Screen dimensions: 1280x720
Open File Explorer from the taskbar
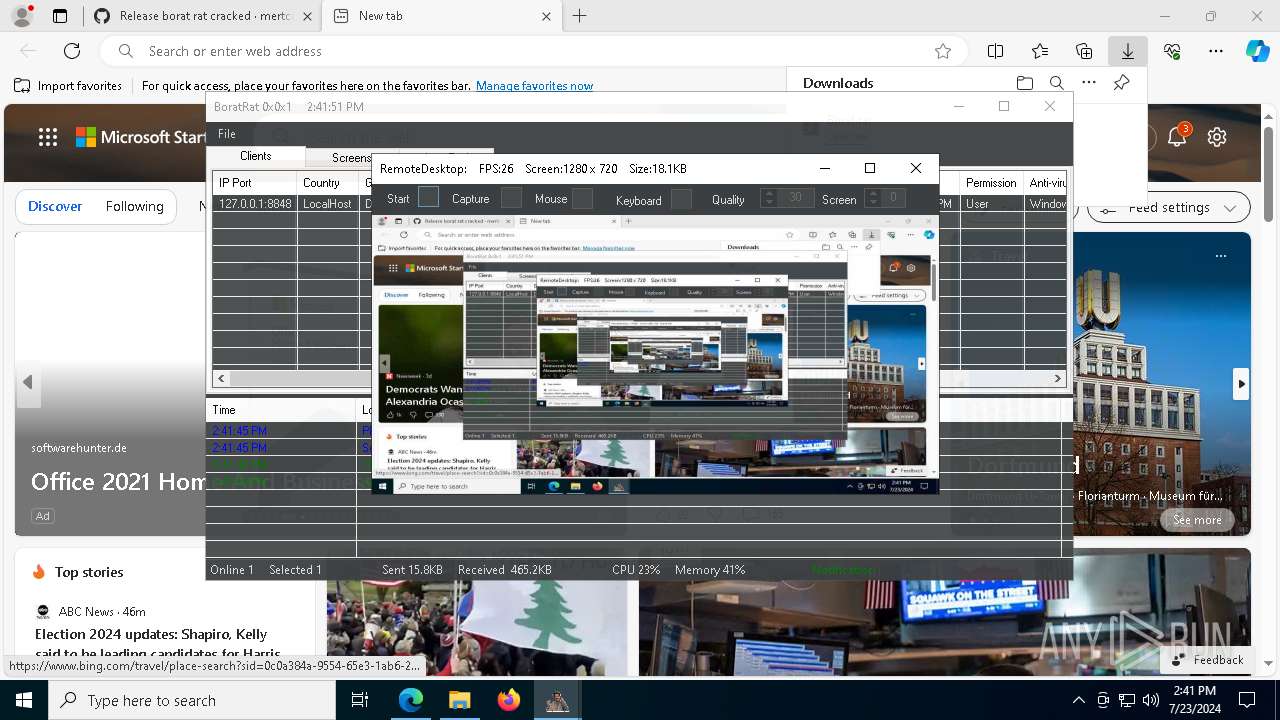(x=459, y=700)
